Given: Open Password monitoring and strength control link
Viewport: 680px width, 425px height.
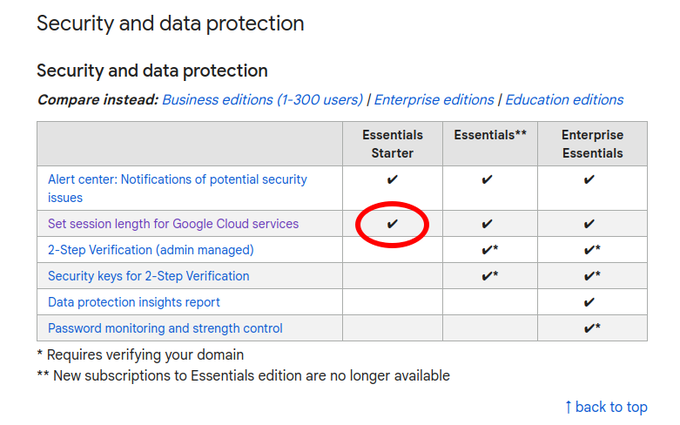Looking at the screenshot, I should click(165, 328).
